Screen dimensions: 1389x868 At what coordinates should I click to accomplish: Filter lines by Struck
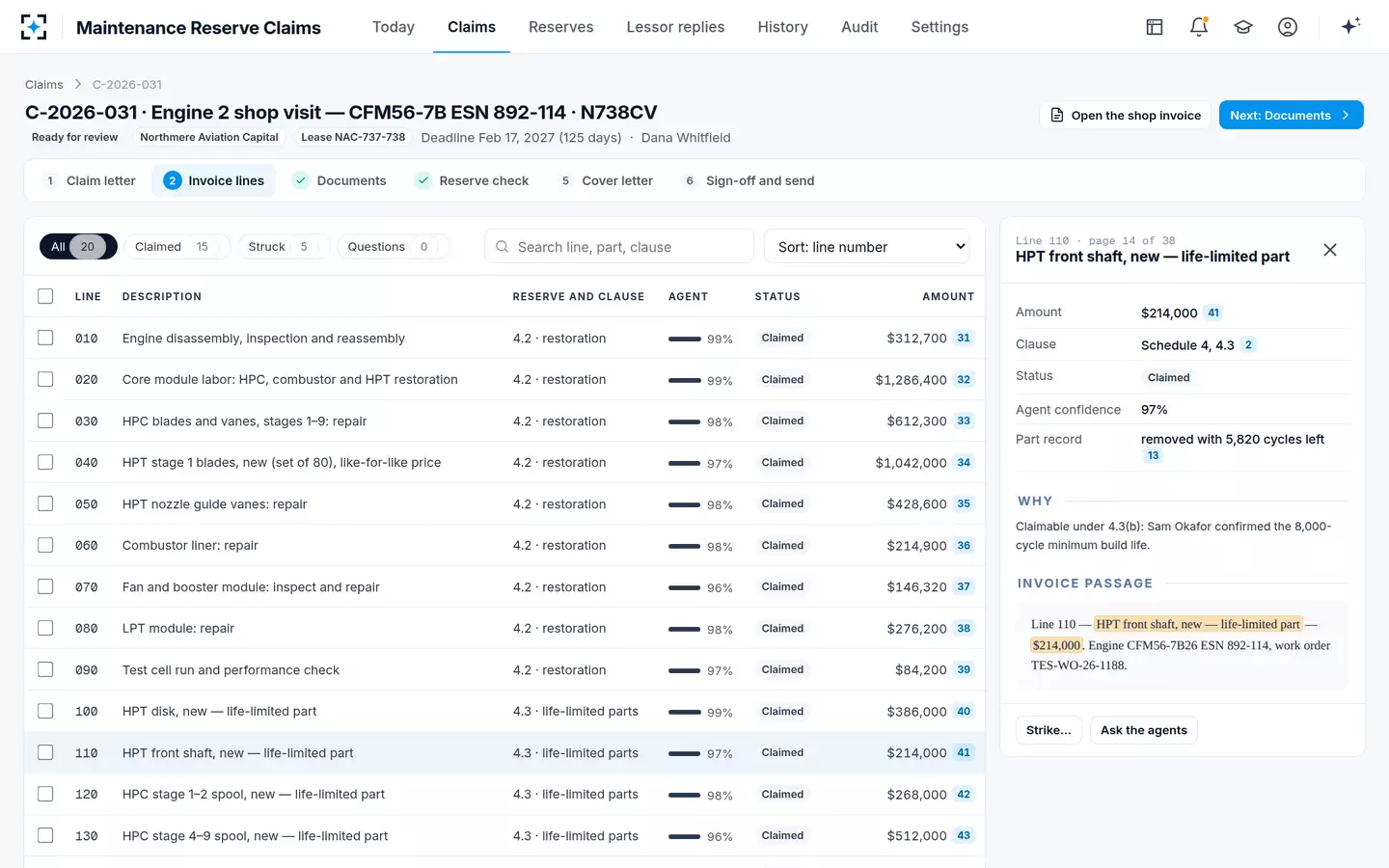tap(284, 247)
